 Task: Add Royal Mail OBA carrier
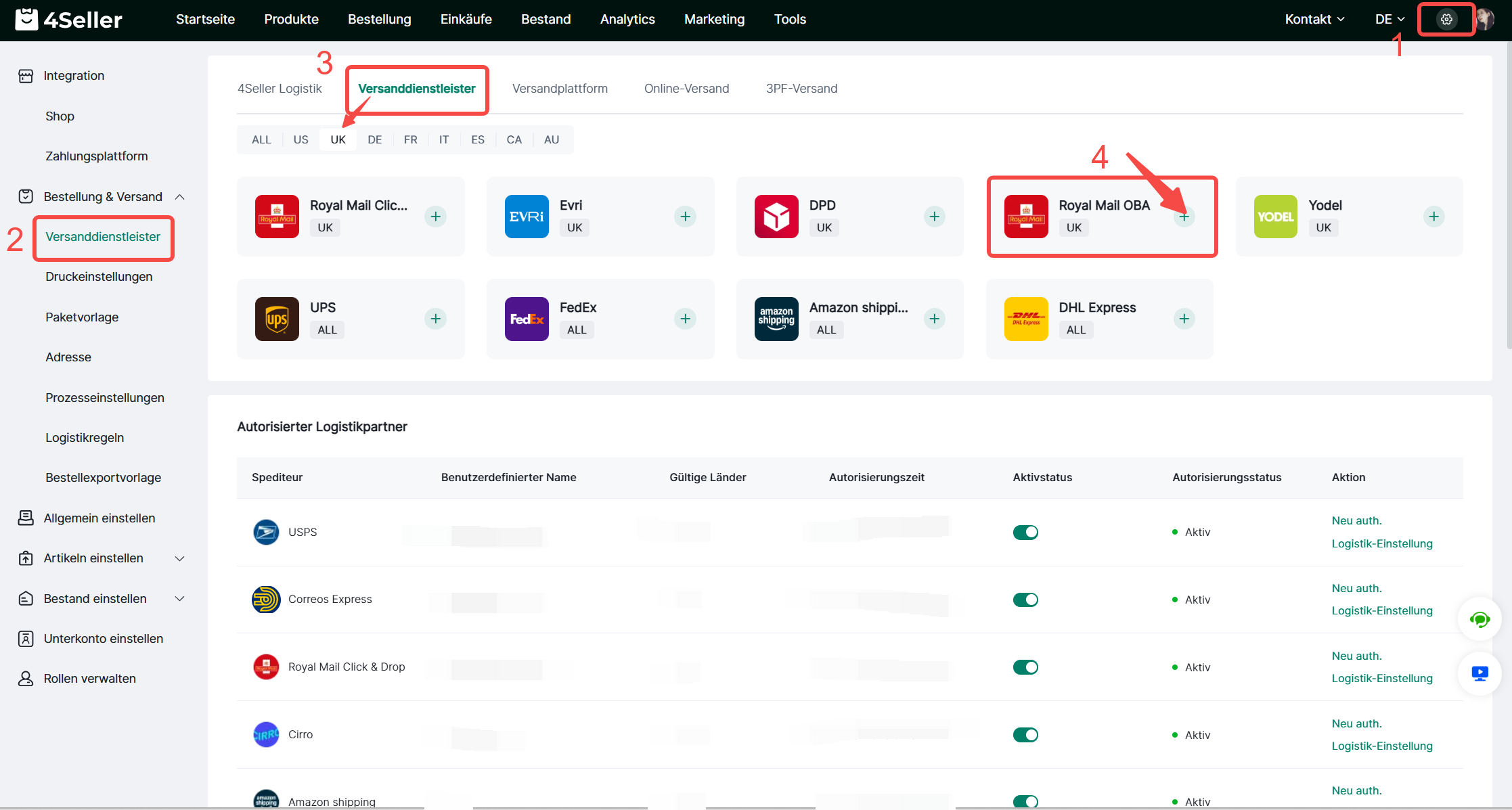tap(1184, 217)
